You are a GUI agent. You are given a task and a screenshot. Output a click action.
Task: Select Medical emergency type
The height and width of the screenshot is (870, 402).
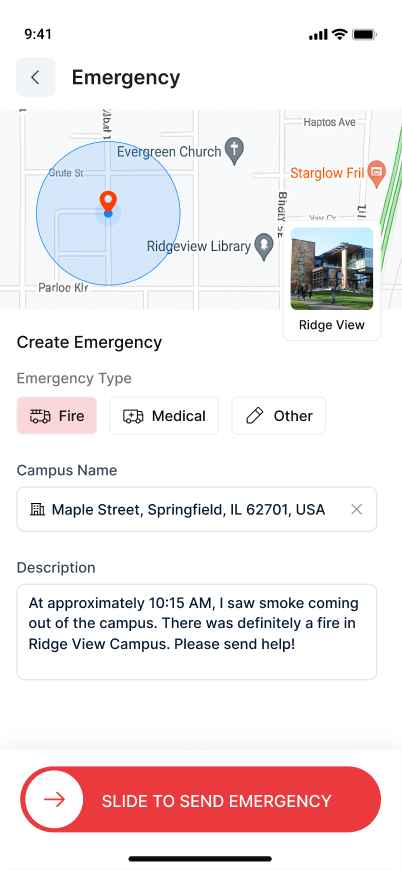point(164,416)
